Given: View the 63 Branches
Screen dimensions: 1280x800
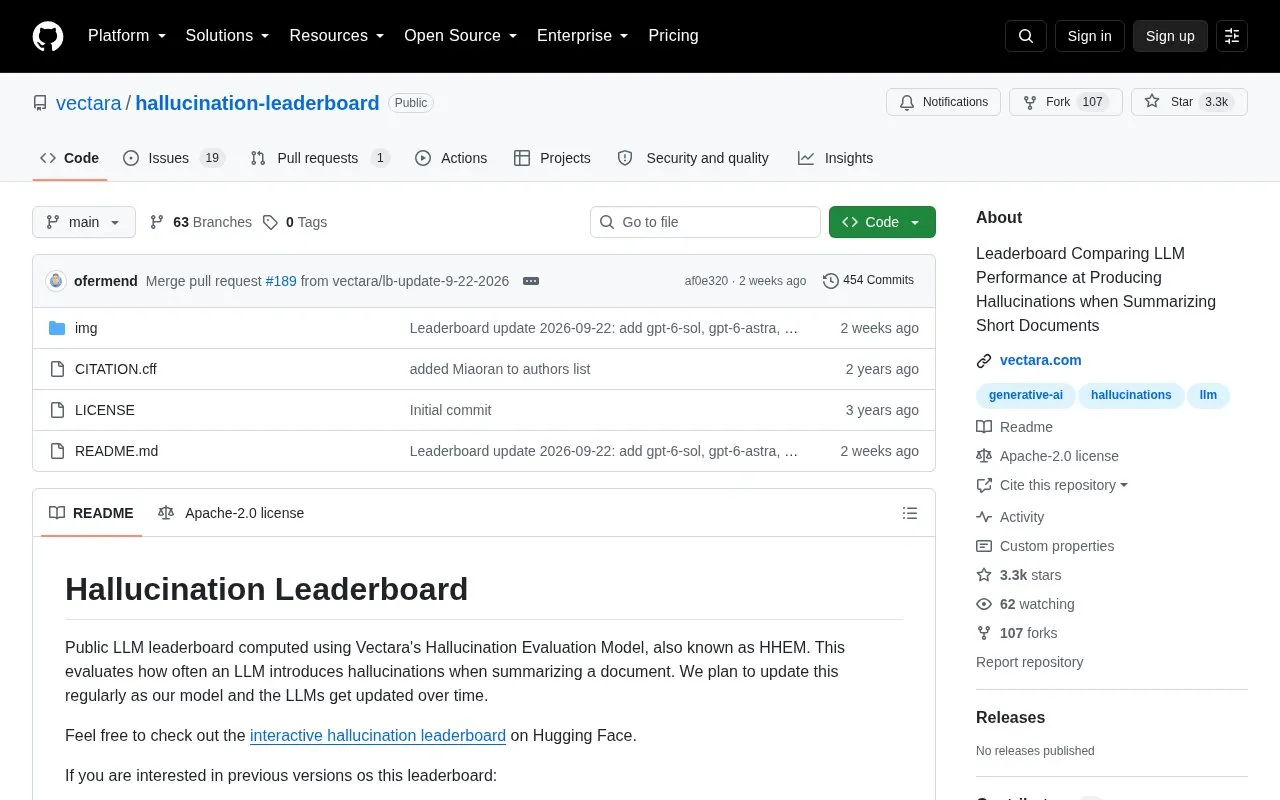Looking at the screenshot, I should [200, 222].
